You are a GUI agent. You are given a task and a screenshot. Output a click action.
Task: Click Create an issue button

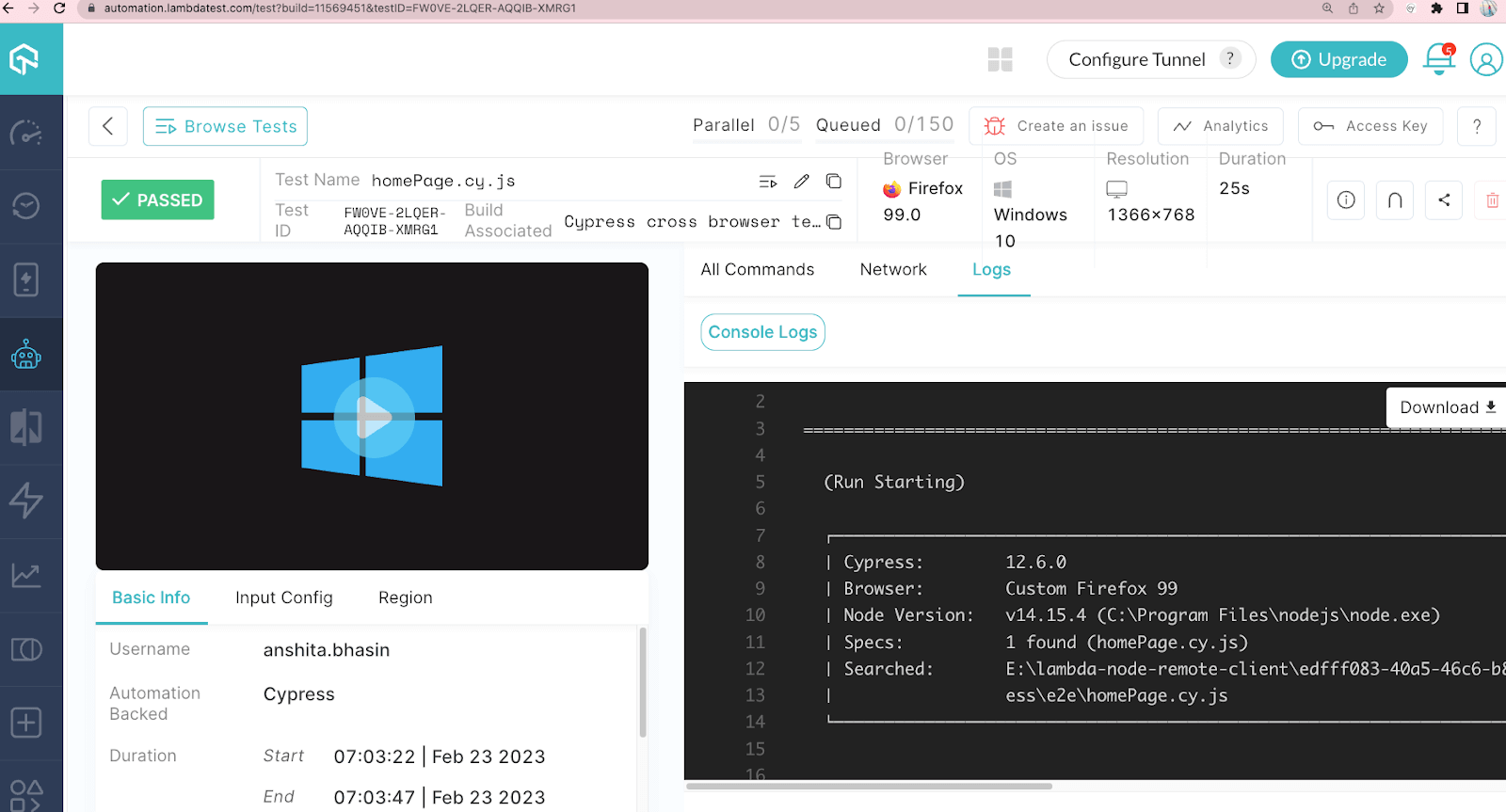coord(1056,126)
